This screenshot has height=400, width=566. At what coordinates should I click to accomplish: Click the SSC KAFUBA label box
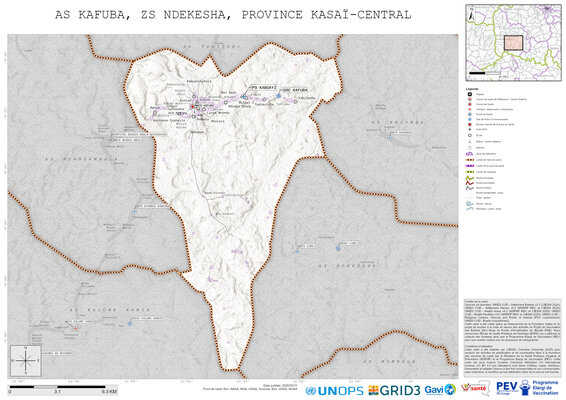coord(295,90)
